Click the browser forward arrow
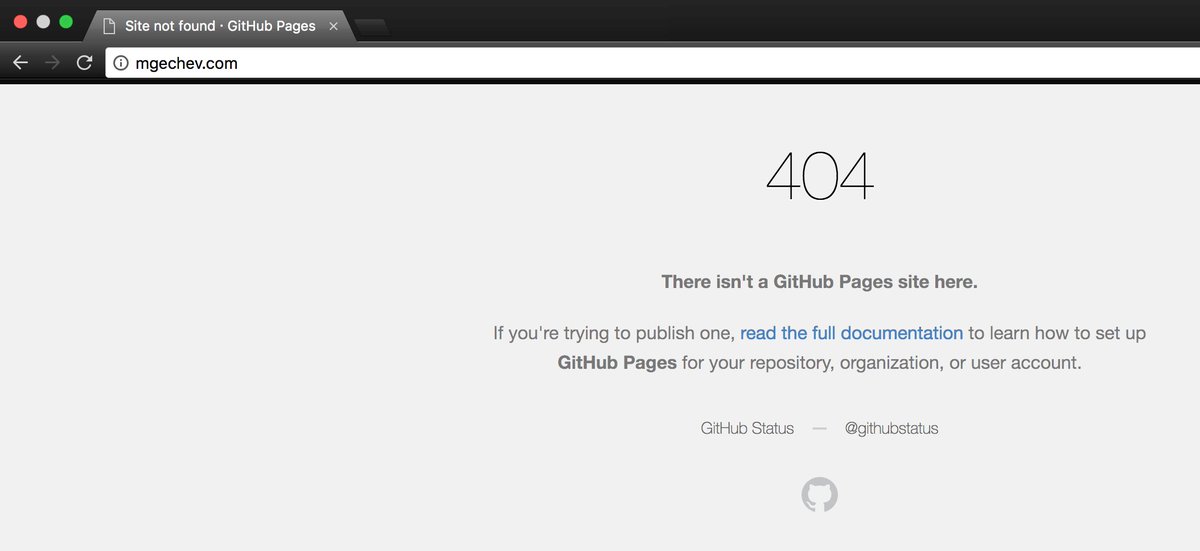 [53, 63]
